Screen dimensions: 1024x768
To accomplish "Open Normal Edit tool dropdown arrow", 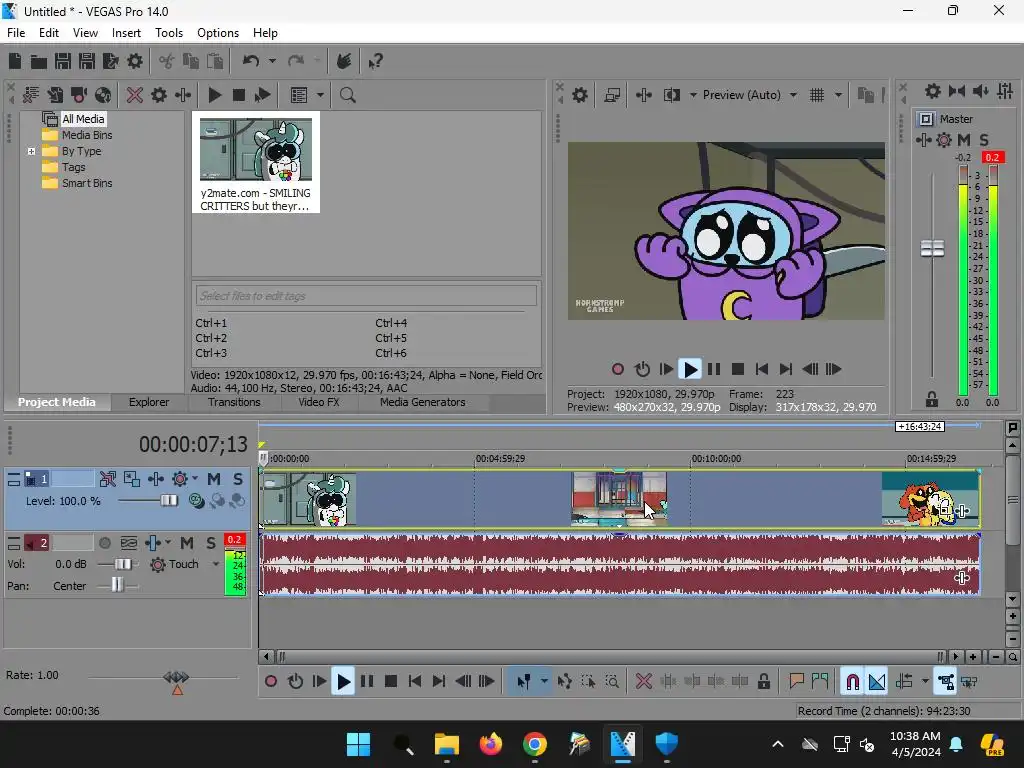I will click(x=544, y=682).
